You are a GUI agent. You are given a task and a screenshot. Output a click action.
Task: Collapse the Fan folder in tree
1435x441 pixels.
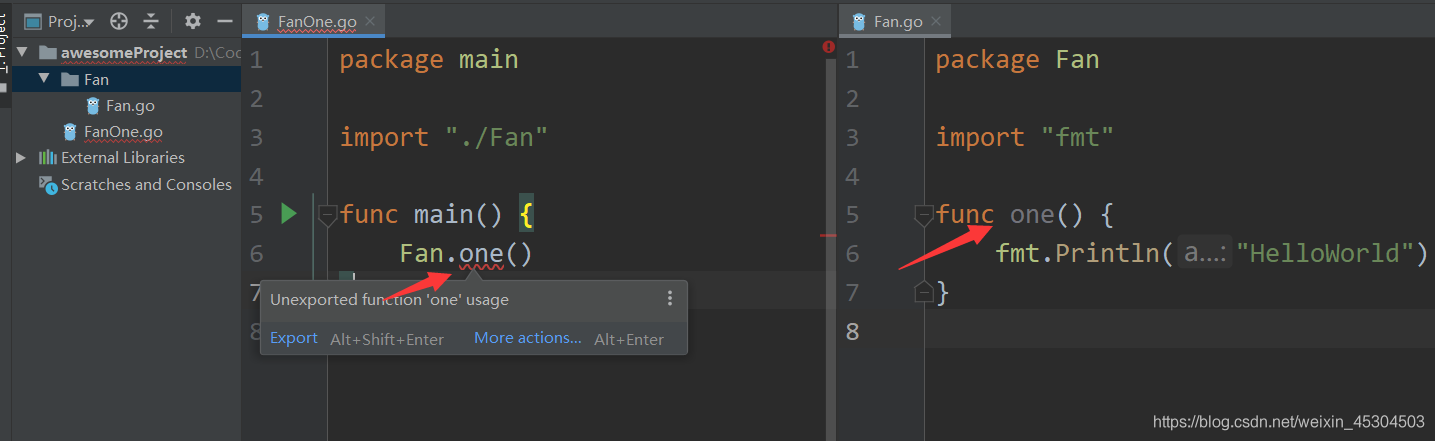[44, 79]
